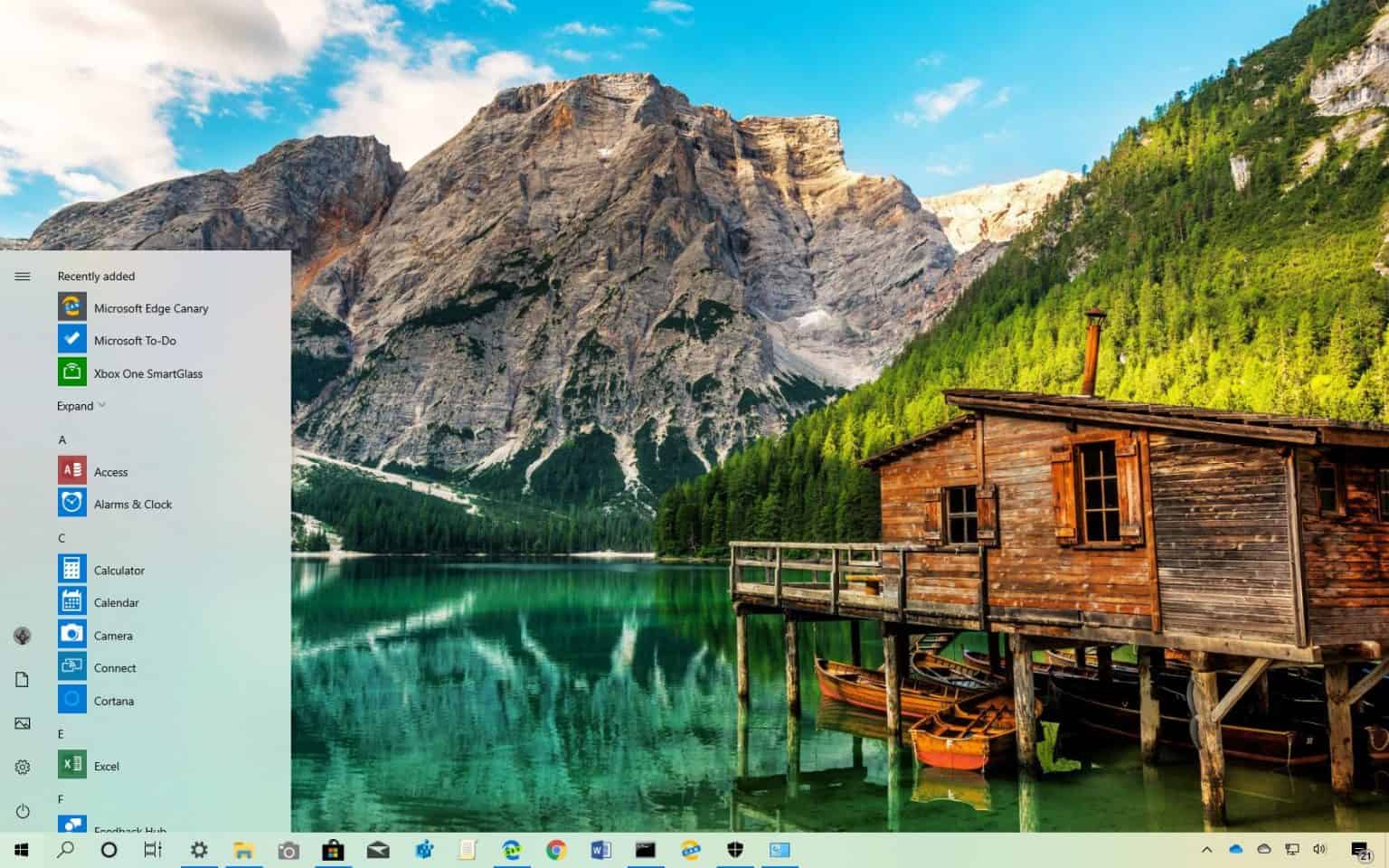Open Alarms & Clock
Viewport: 1389px width, 868px height.
click(x=132, y=504)
